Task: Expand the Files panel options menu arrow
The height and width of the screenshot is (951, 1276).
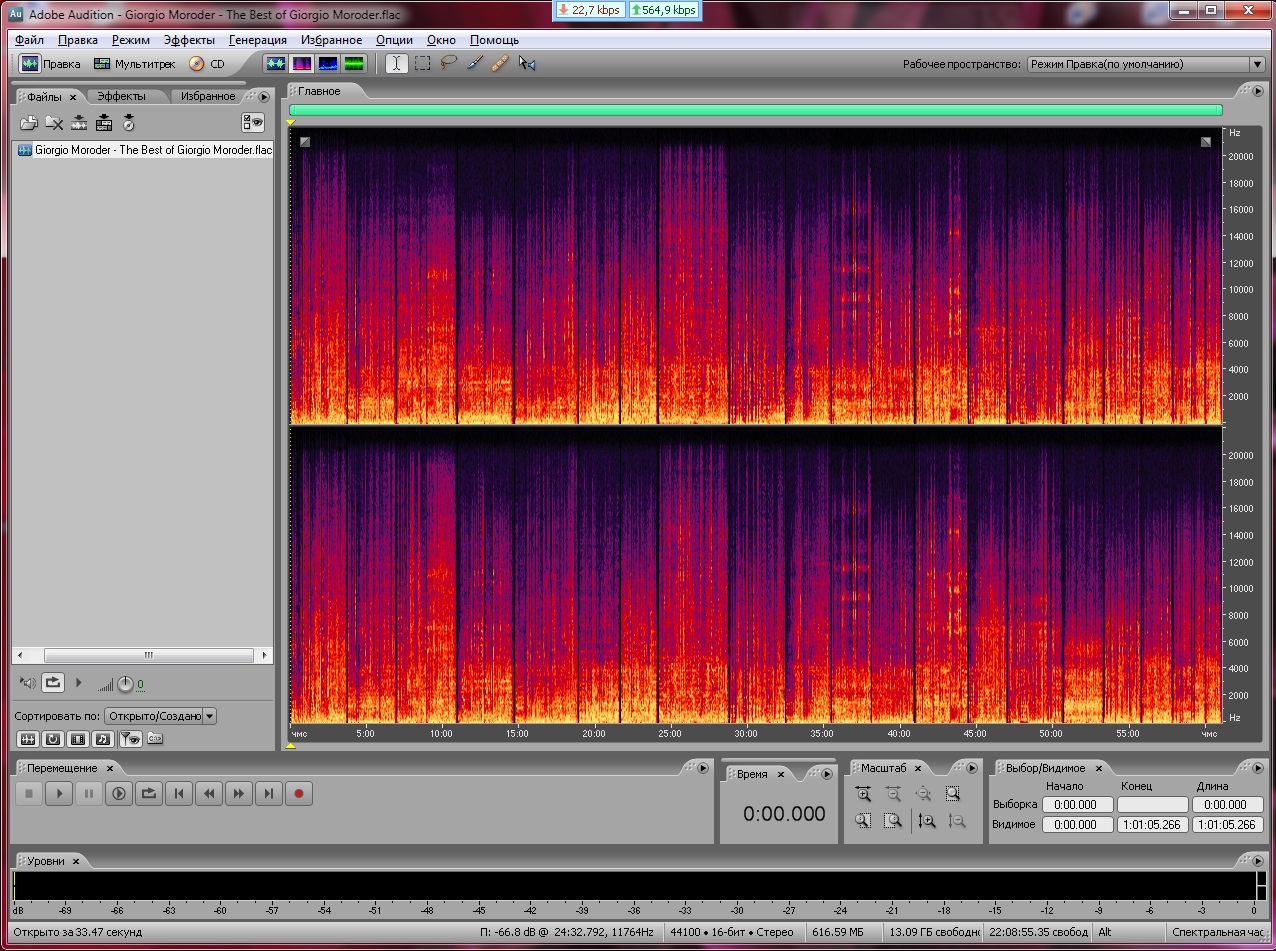Action: 264,97
